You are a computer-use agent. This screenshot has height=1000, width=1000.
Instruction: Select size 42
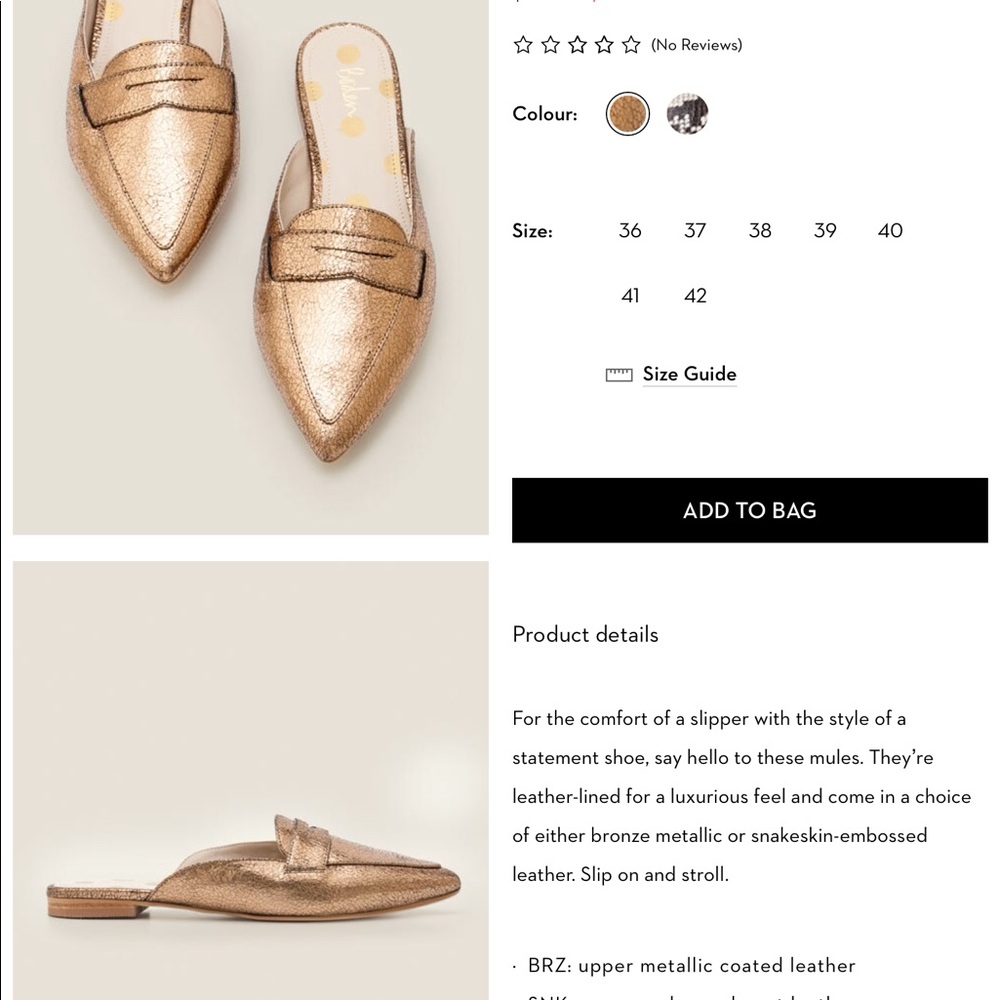[695, 296]
